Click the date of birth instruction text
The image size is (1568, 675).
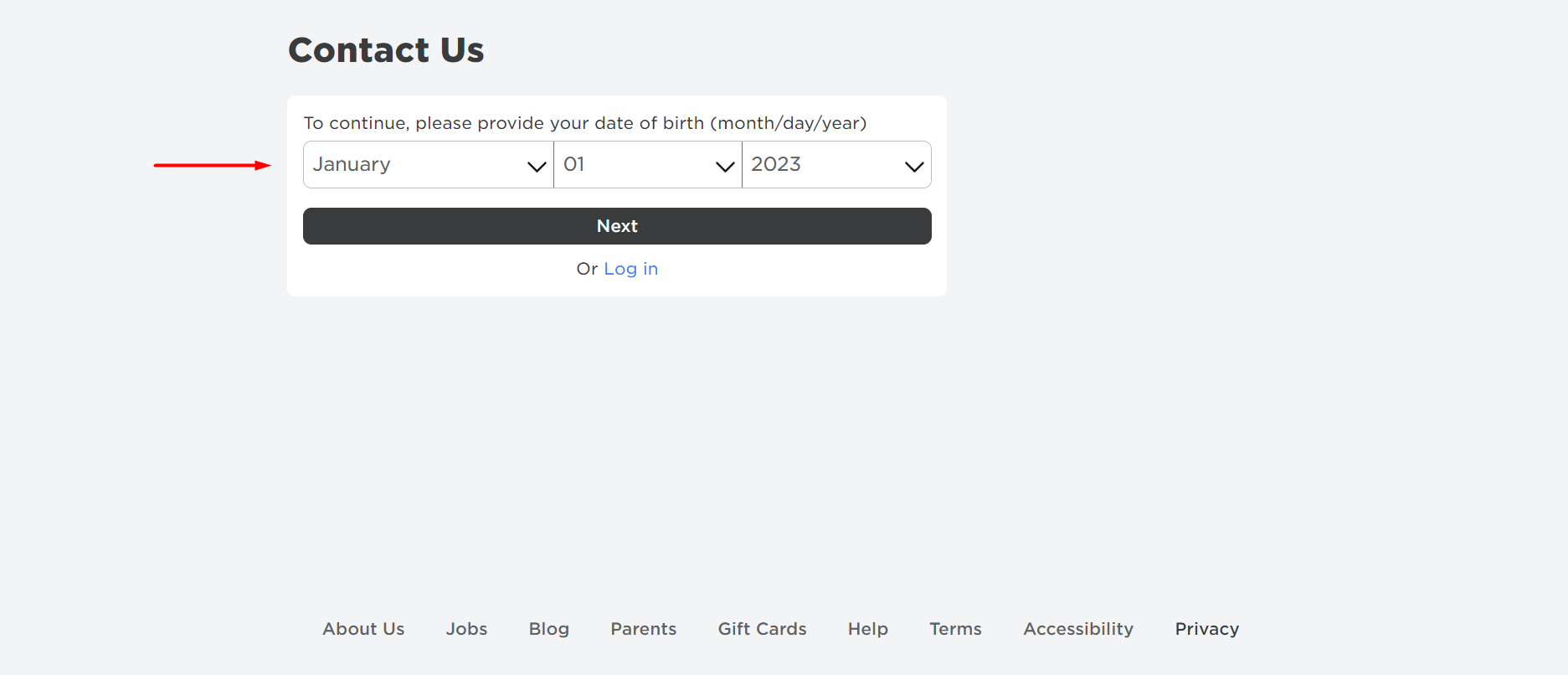(585, 123)
